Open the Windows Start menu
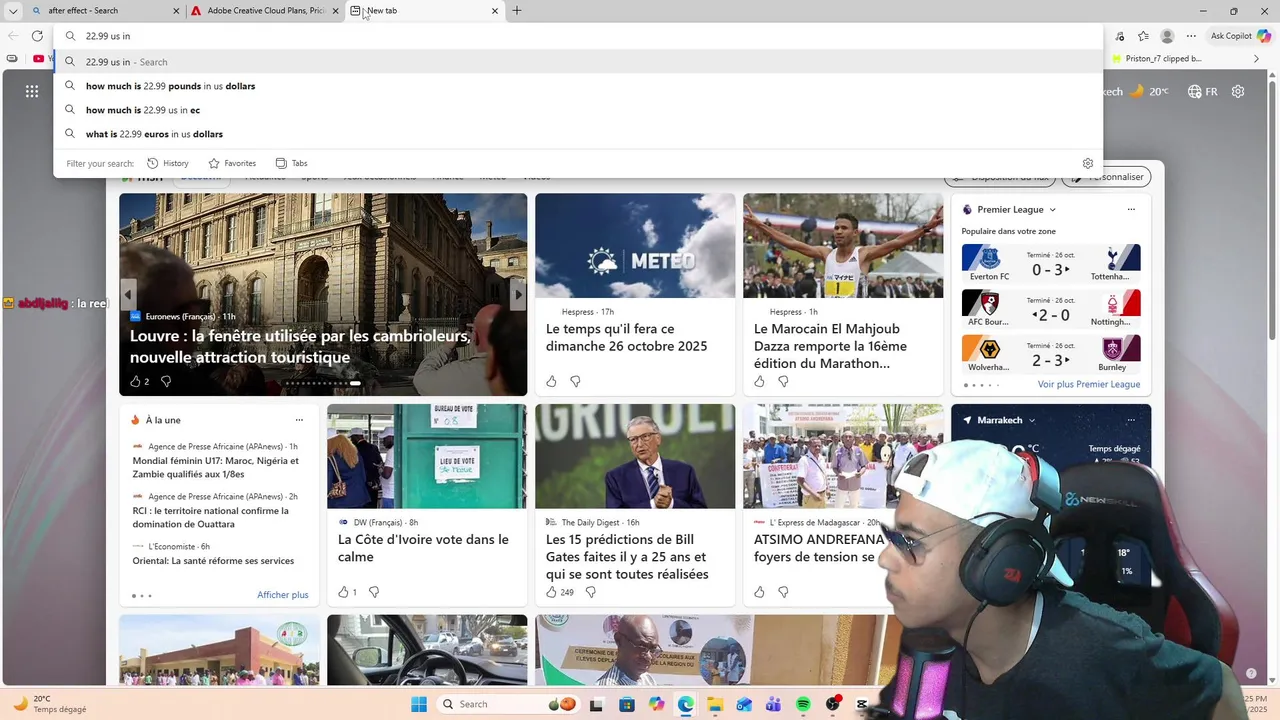 (418, 704)
